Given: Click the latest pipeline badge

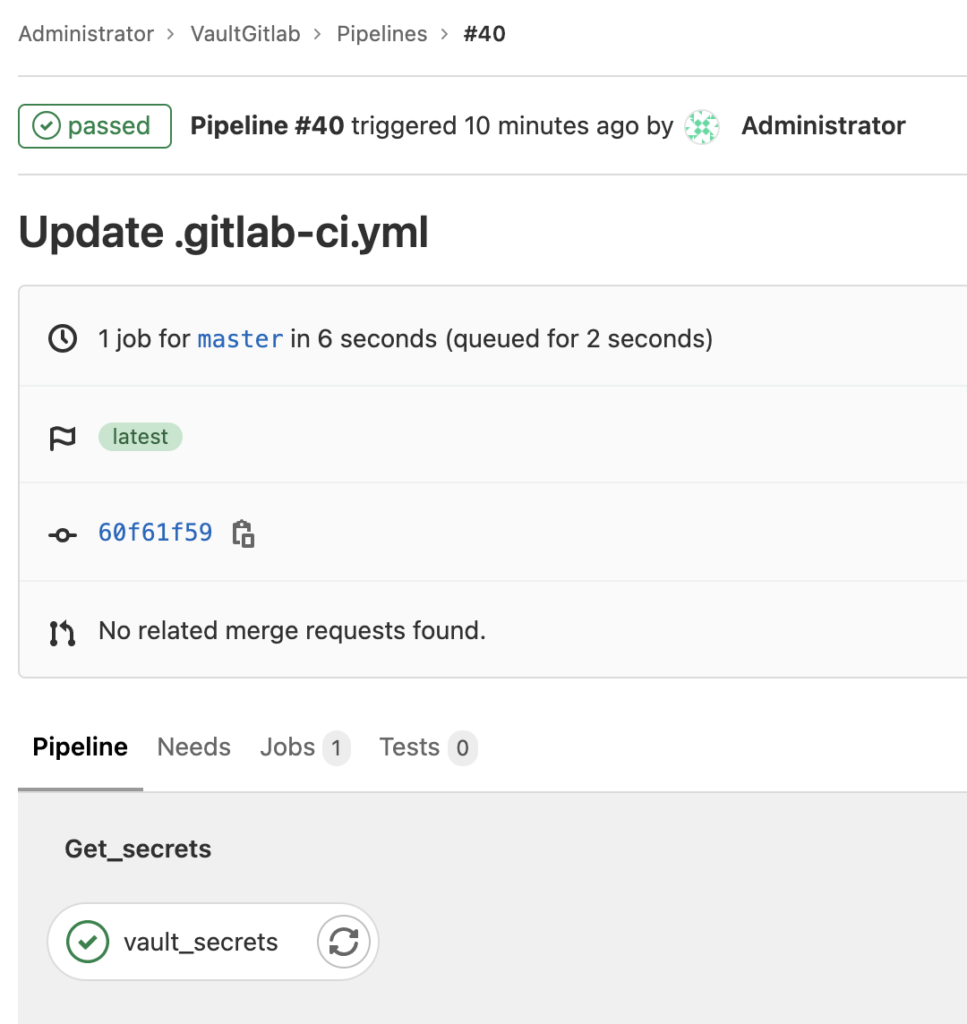Looking at the screenshot, I should (x=140, y=436).
